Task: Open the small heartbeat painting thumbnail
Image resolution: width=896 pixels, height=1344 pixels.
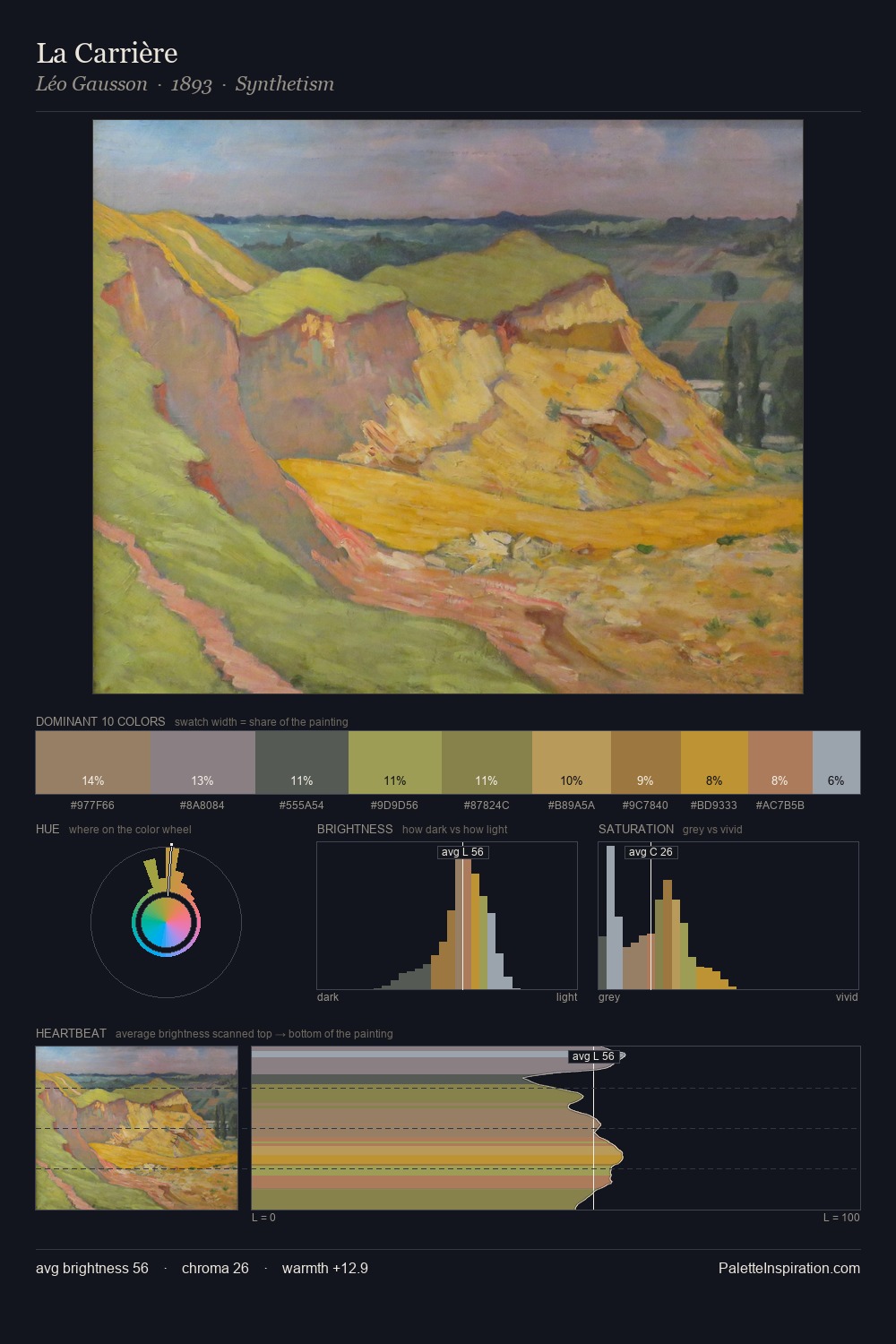Action: click(x=136, y=1128)
